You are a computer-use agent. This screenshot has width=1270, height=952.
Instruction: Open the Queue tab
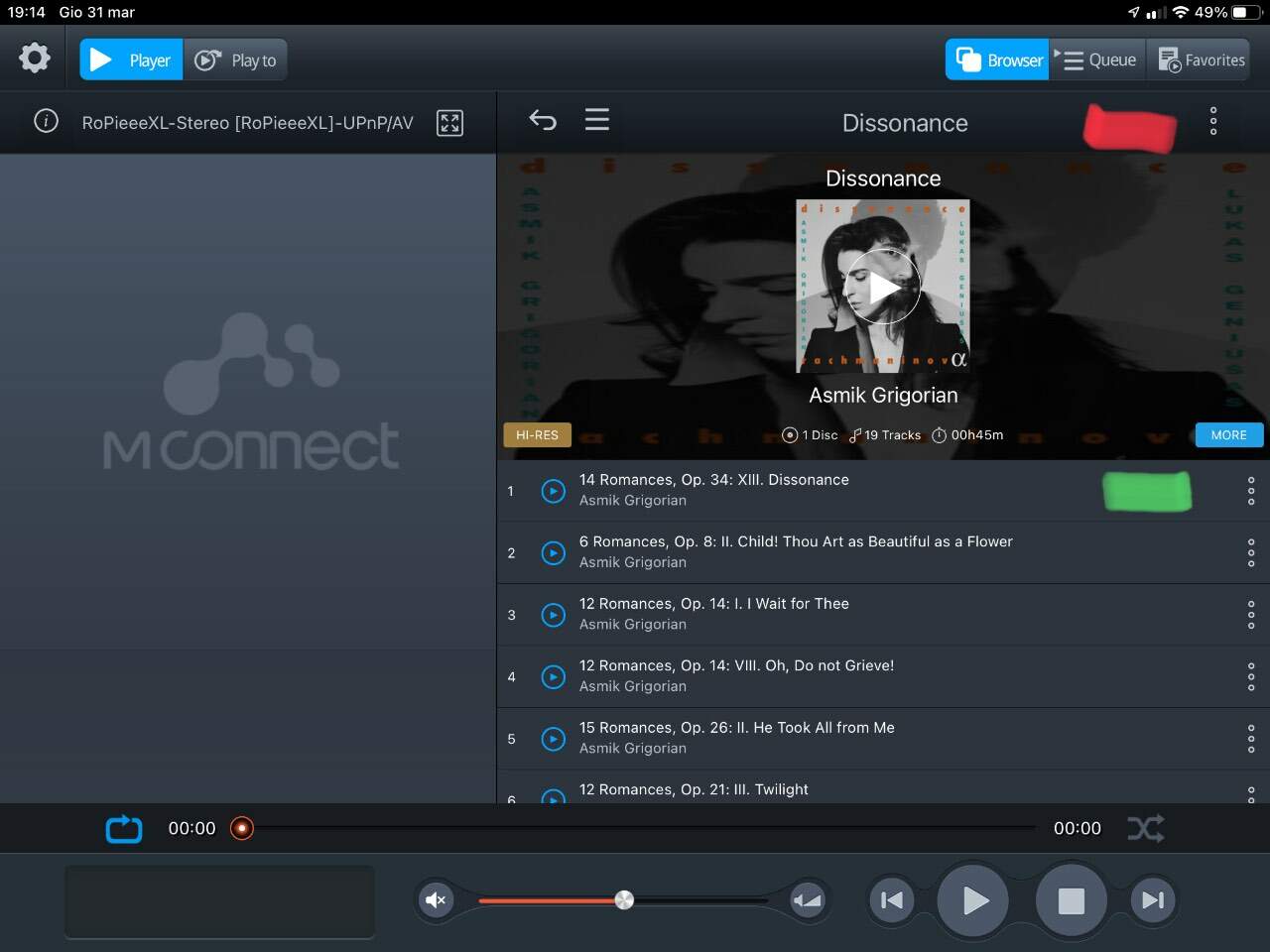(x=1097, y=59)
